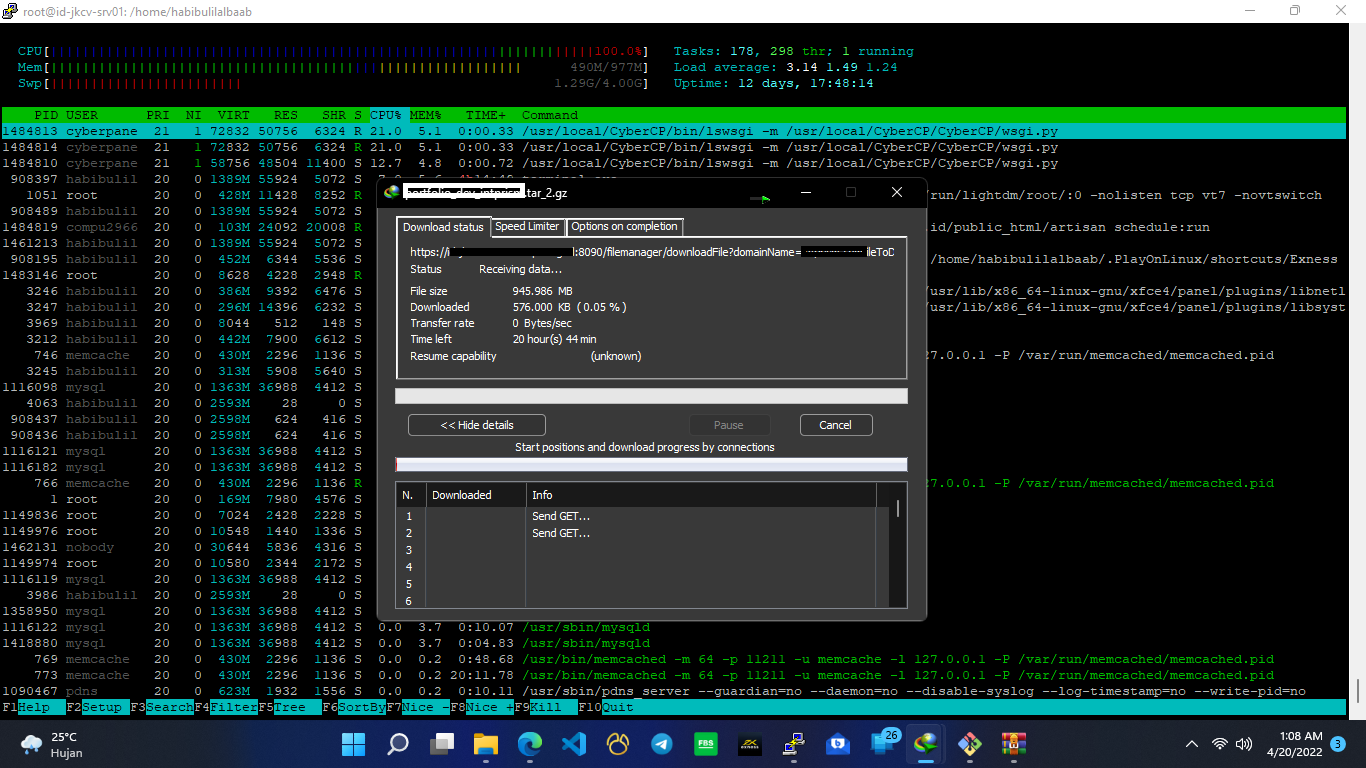
Task: Open the mail app showing 26 notifications
Action: 881,744
